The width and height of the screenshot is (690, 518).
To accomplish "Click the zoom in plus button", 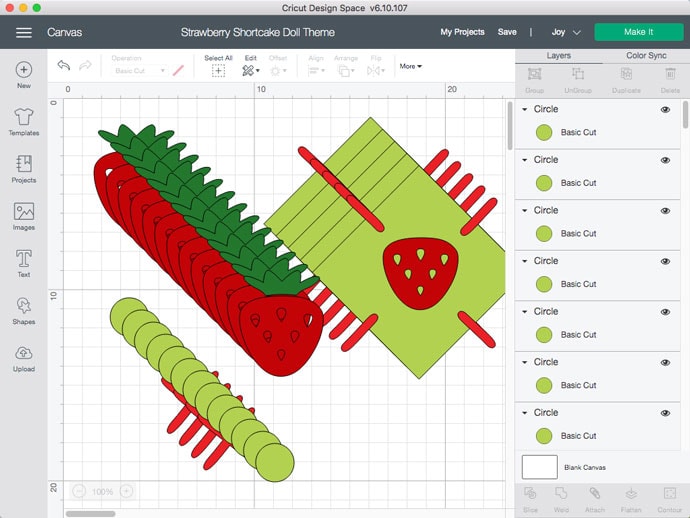I will pos(126,491).
